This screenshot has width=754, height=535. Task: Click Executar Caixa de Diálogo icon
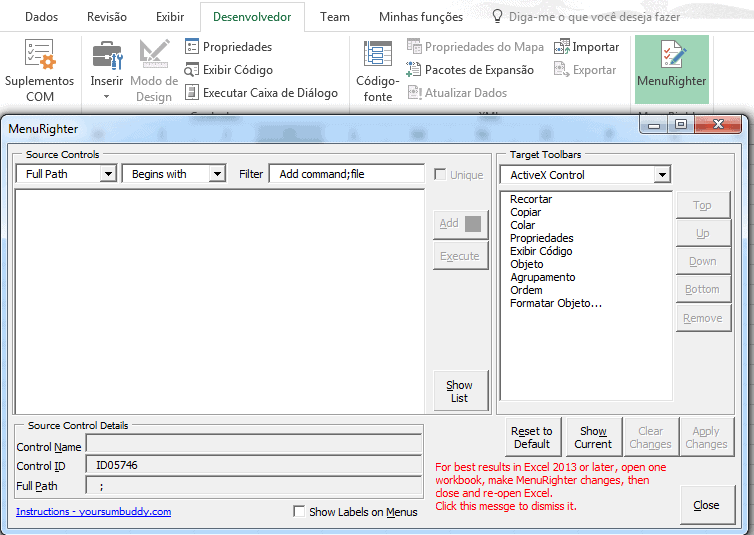(193, 93)
